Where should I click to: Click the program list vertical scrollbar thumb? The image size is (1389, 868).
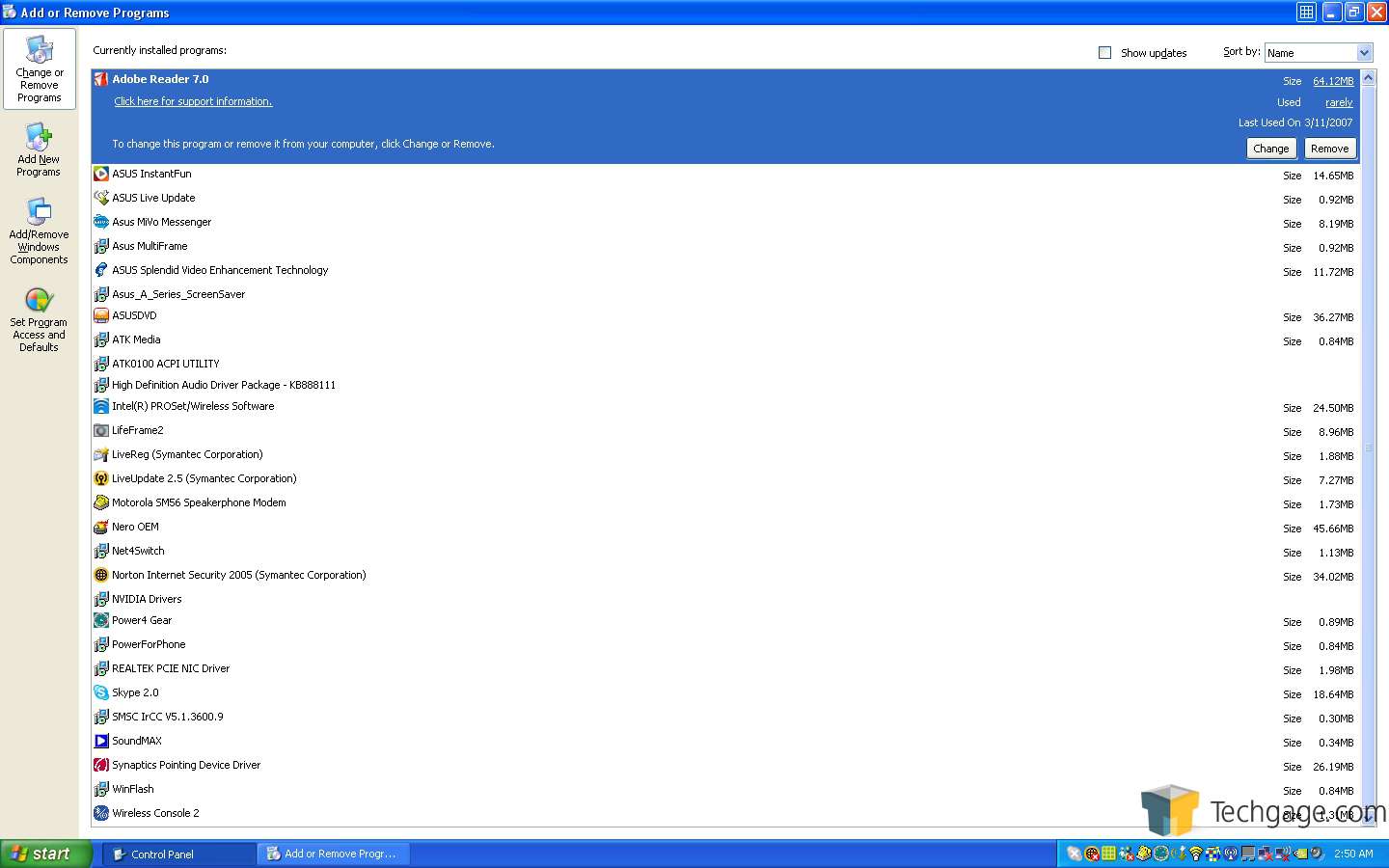pos(1368,447)
